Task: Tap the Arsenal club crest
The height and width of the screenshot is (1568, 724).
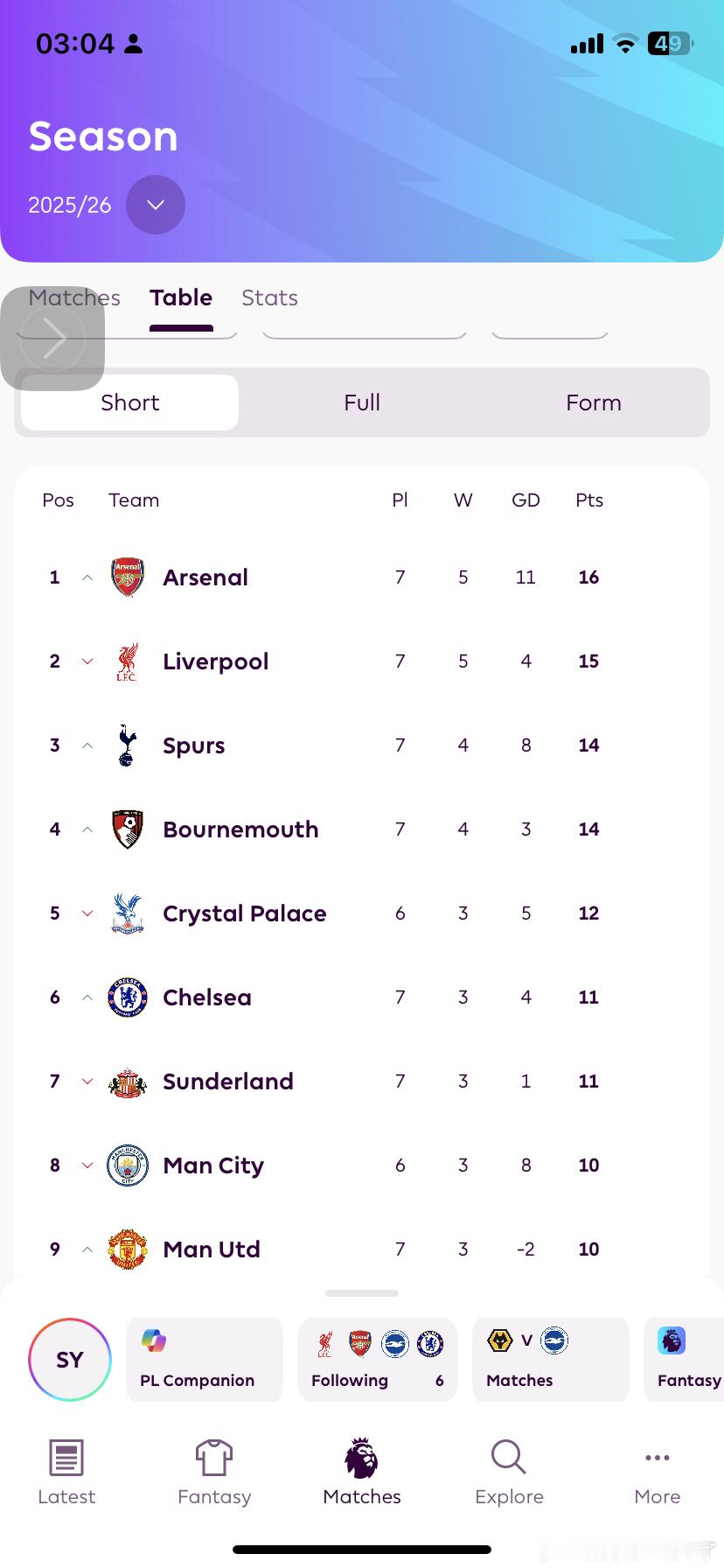Action: coord(128,577)
